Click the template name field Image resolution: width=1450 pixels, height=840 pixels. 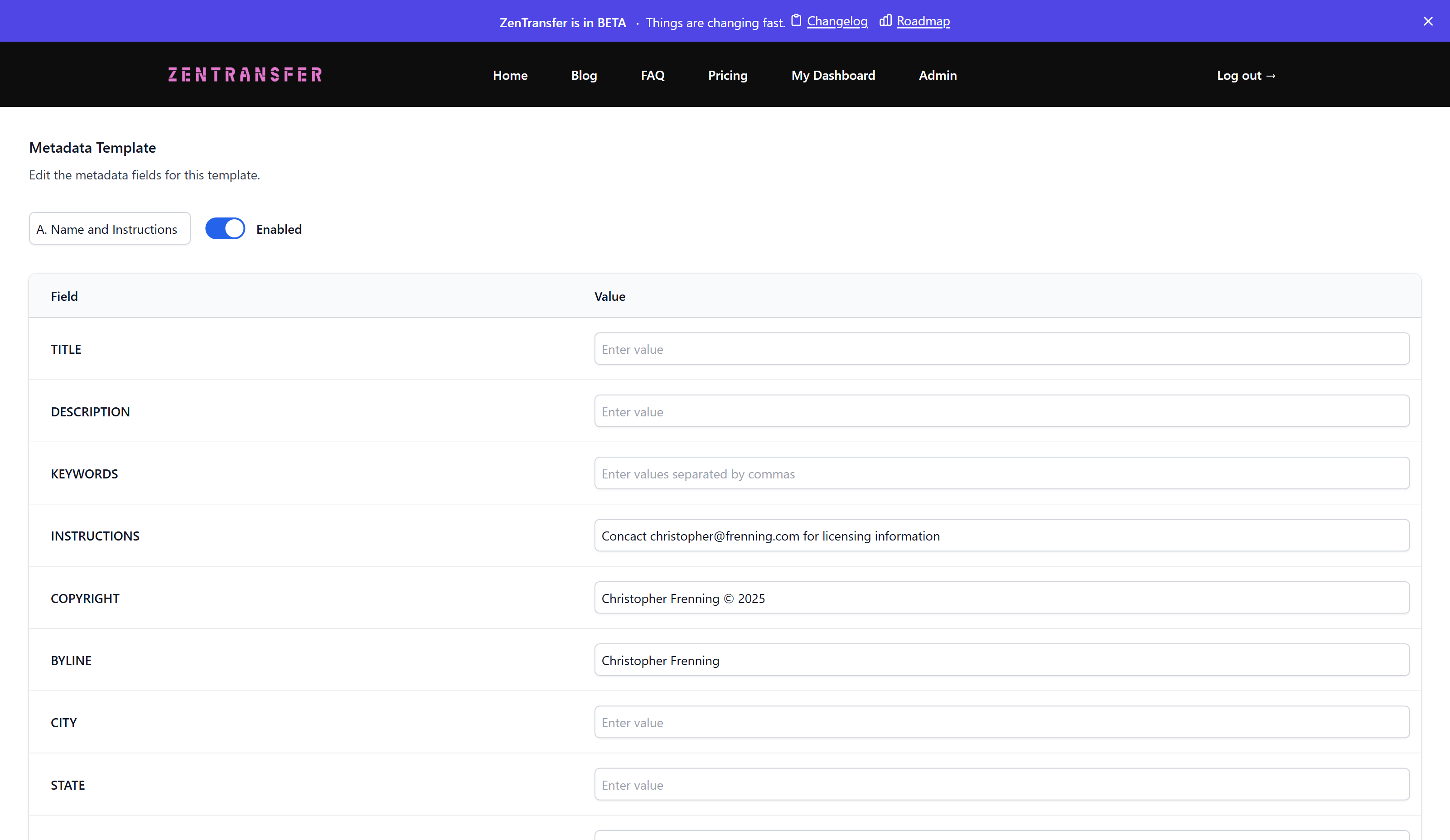click(x=109, y=229)
